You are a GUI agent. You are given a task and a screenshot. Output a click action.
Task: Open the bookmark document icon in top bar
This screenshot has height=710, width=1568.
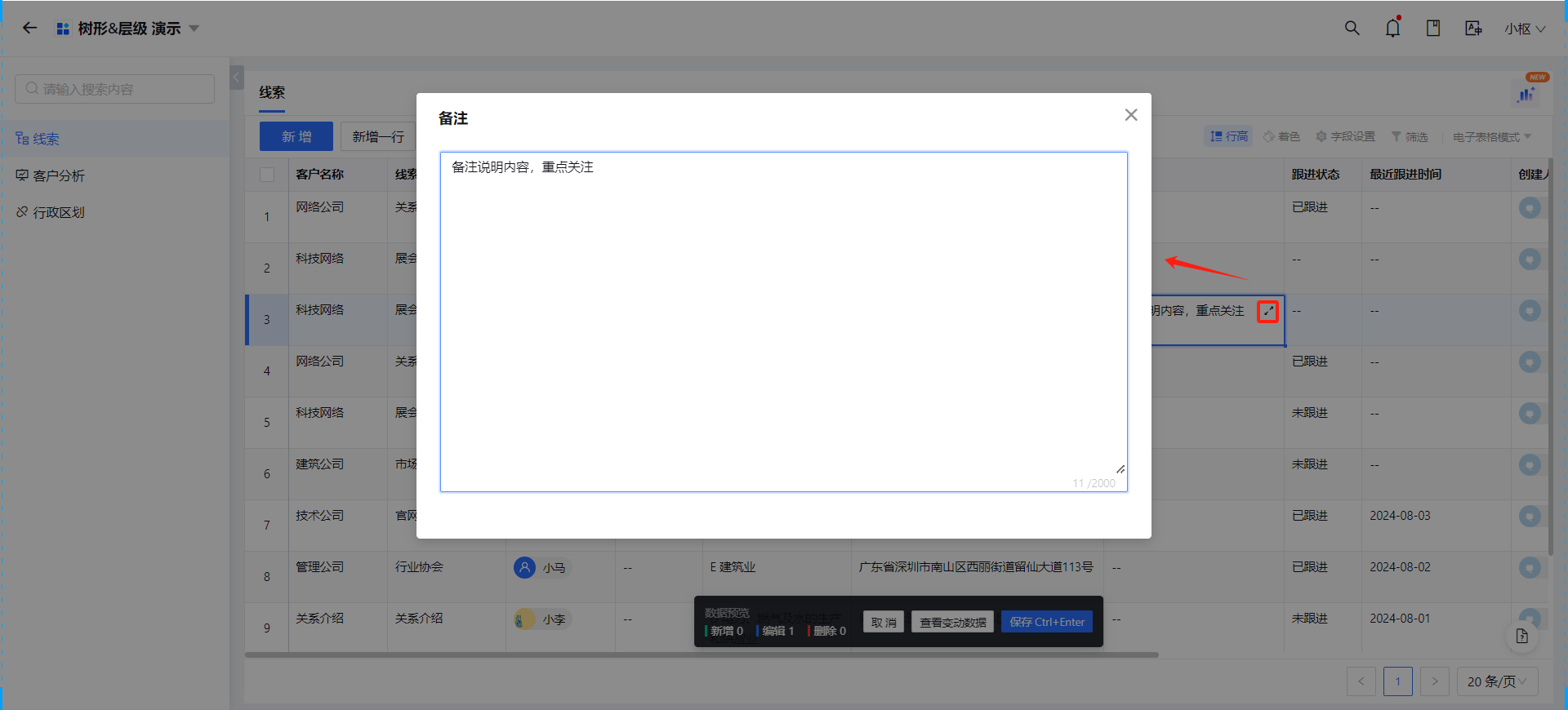1433,28
